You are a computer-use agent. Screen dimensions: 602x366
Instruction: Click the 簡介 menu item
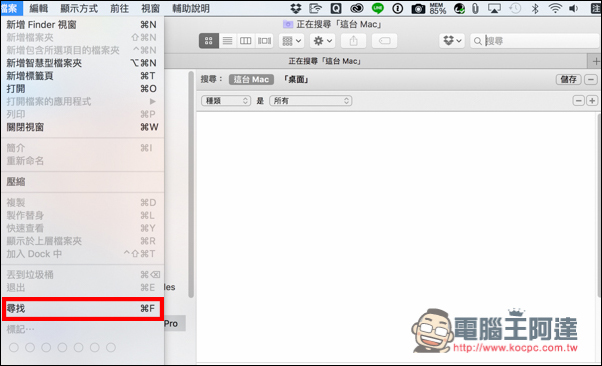coord(82,148)
